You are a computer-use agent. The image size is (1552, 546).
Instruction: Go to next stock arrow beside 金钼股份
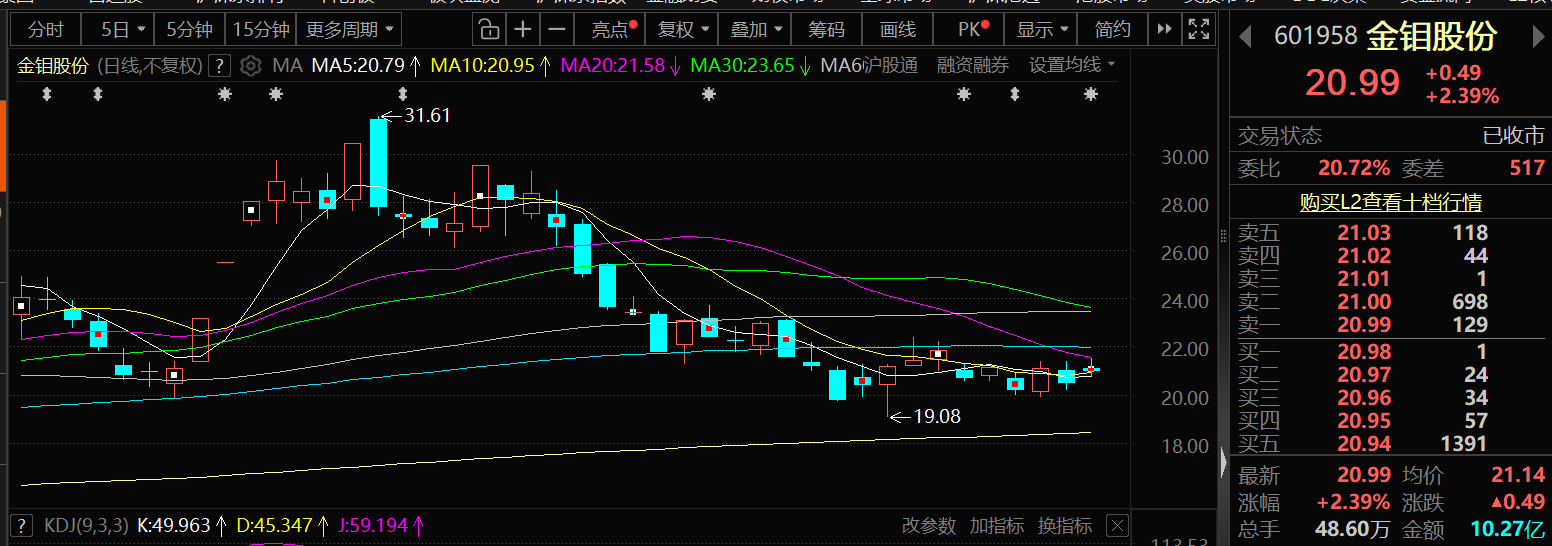pyautogui.click(x=1538, y=38)
